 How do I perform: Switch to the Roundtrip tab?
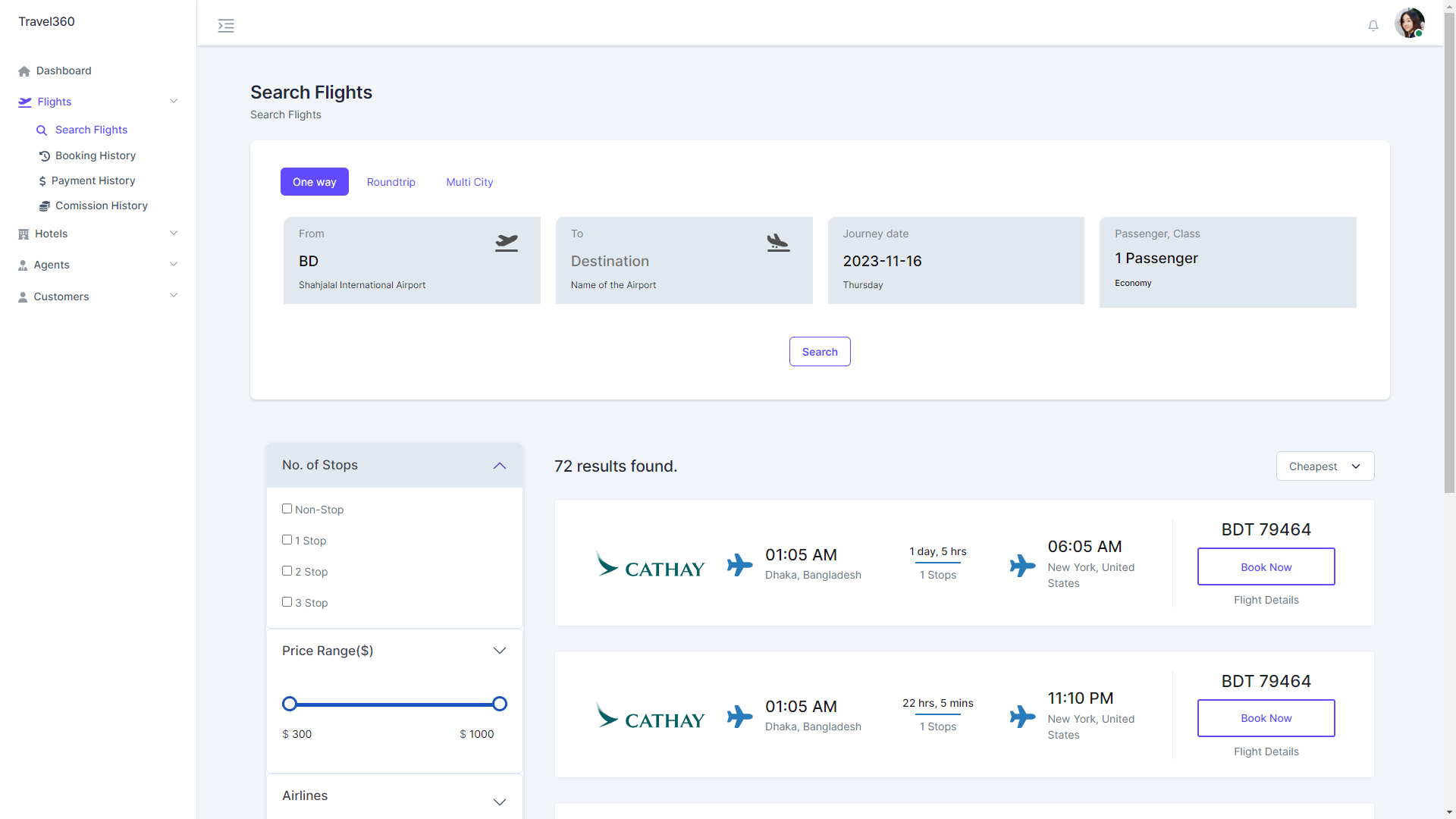click(x=391, y=182)
